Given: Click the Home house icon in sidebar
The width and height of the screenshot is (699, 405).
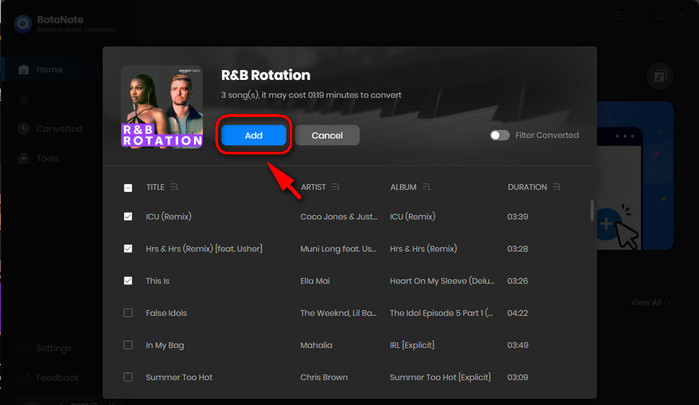Looking at the screenshot, I should 24,70.
